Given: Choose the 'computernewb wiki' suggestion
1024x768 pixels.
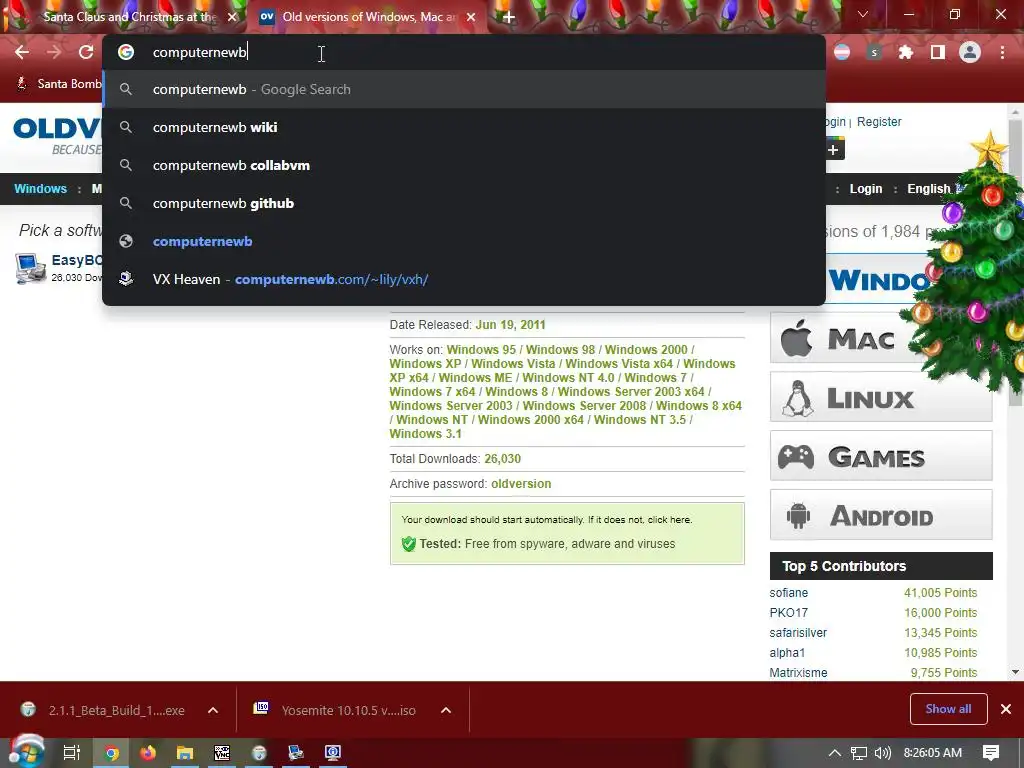Looking at the screenshot, I should click(x=464, y=127).
